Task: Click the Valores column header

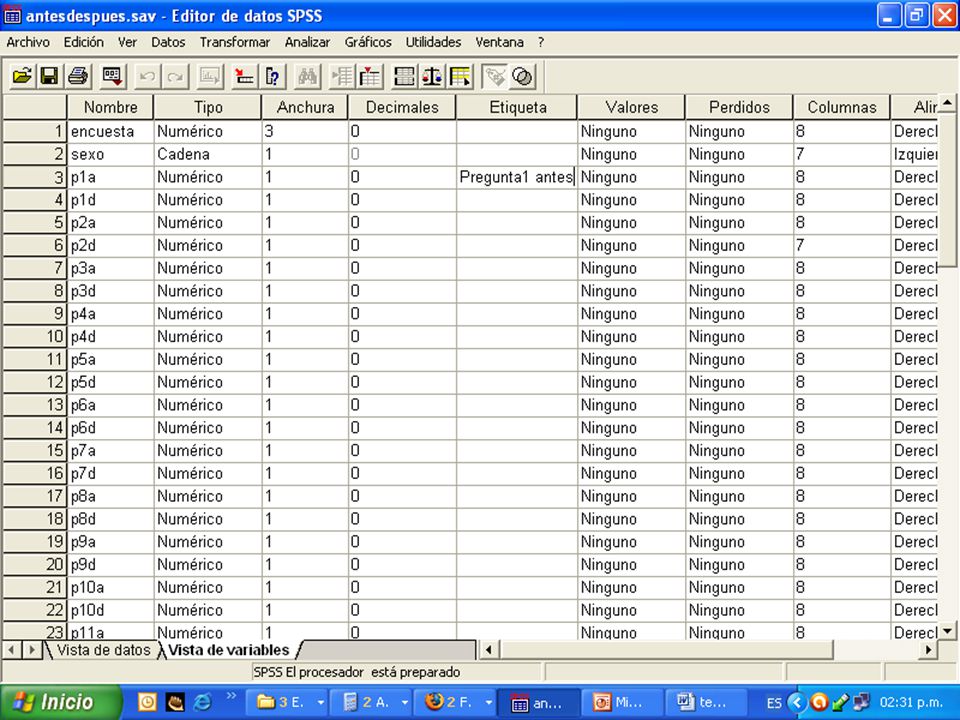Action: point(631,107)
